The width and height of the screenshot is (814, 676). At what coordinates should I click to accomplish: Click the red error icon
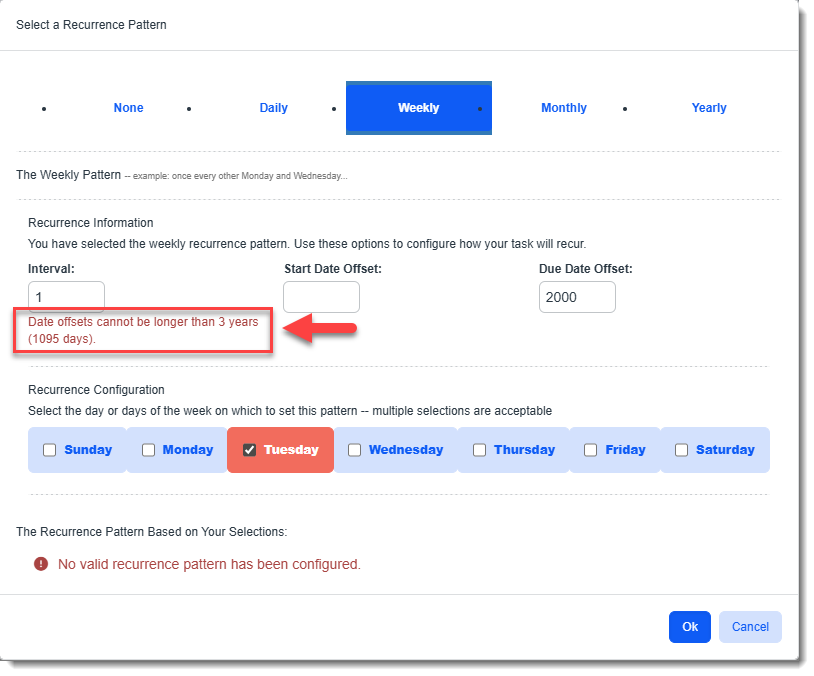[x=41, y=564]
